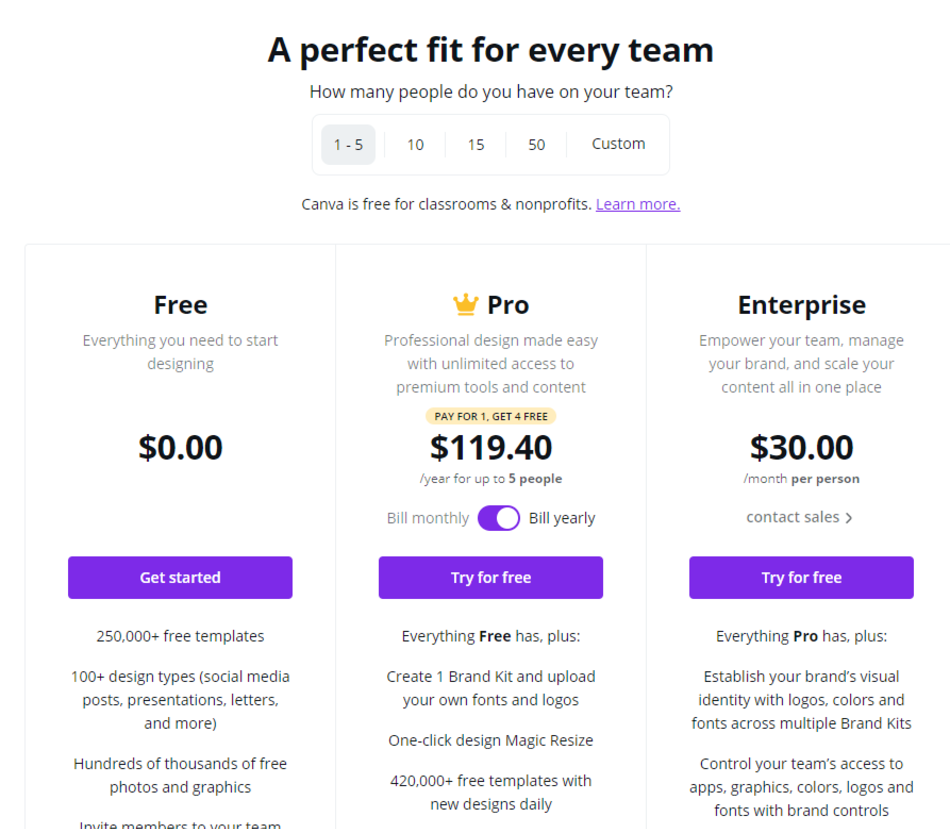Click the Pro plan crown icon
Image resolution: width=950 pixels, height=829 pixels.
(466, 304)
